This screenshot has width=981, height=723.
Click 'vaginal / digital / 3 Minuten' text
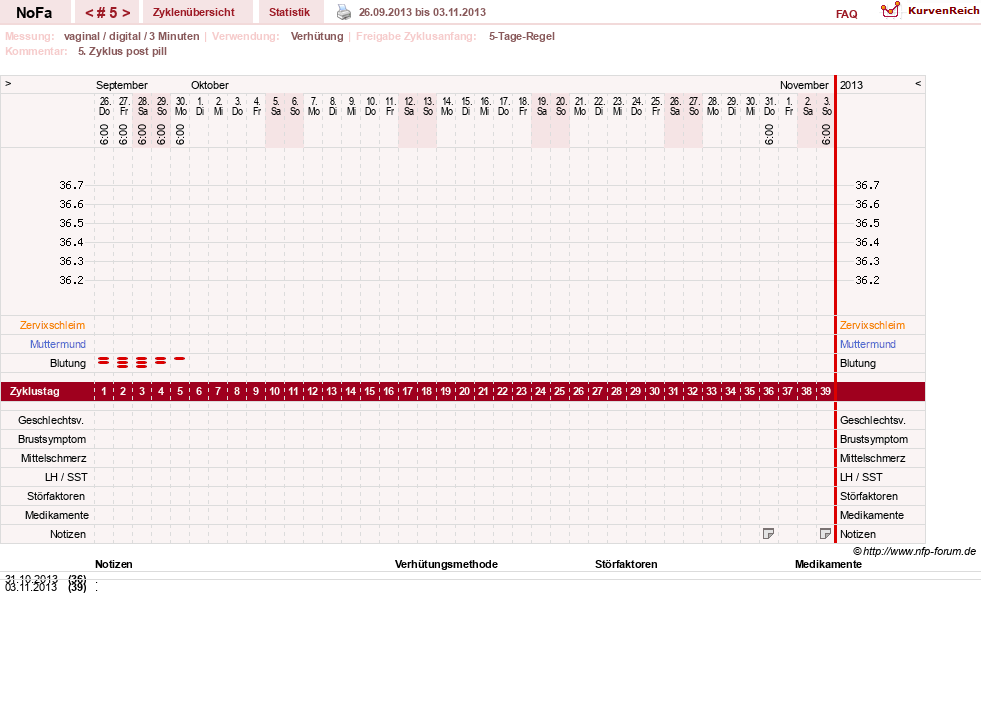[131, 36]
